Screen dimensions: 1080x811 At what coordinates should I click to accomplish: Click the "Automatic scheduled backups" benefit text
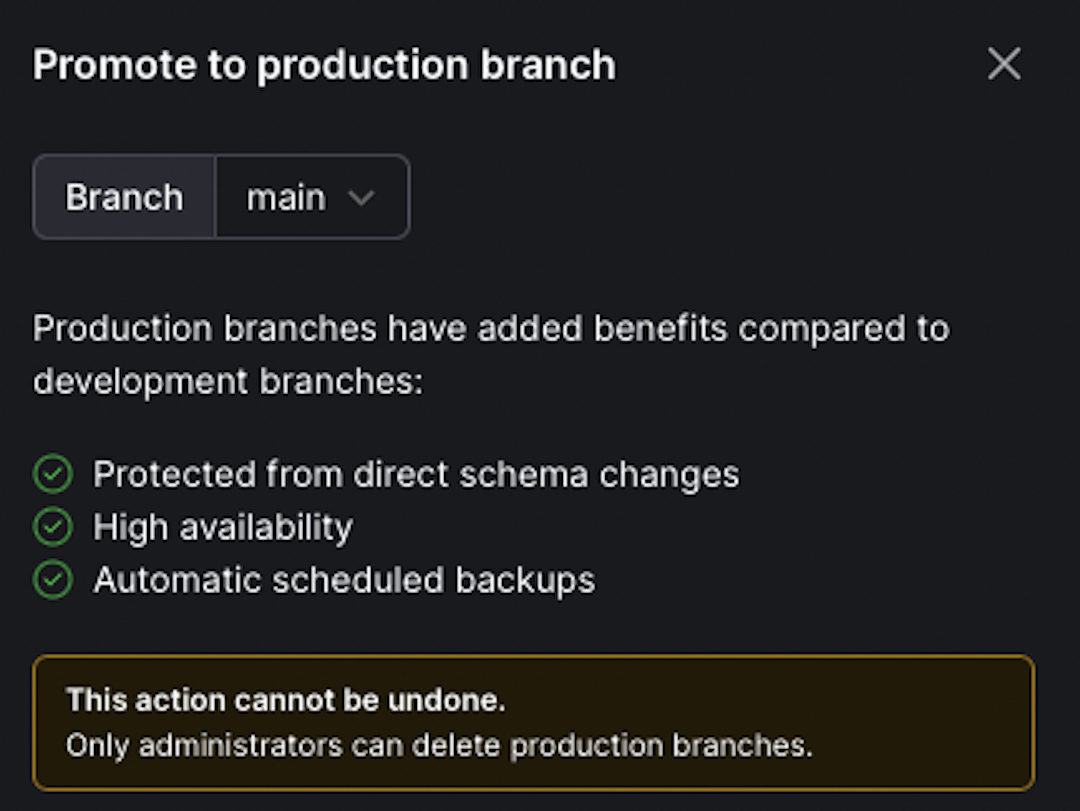344,580
